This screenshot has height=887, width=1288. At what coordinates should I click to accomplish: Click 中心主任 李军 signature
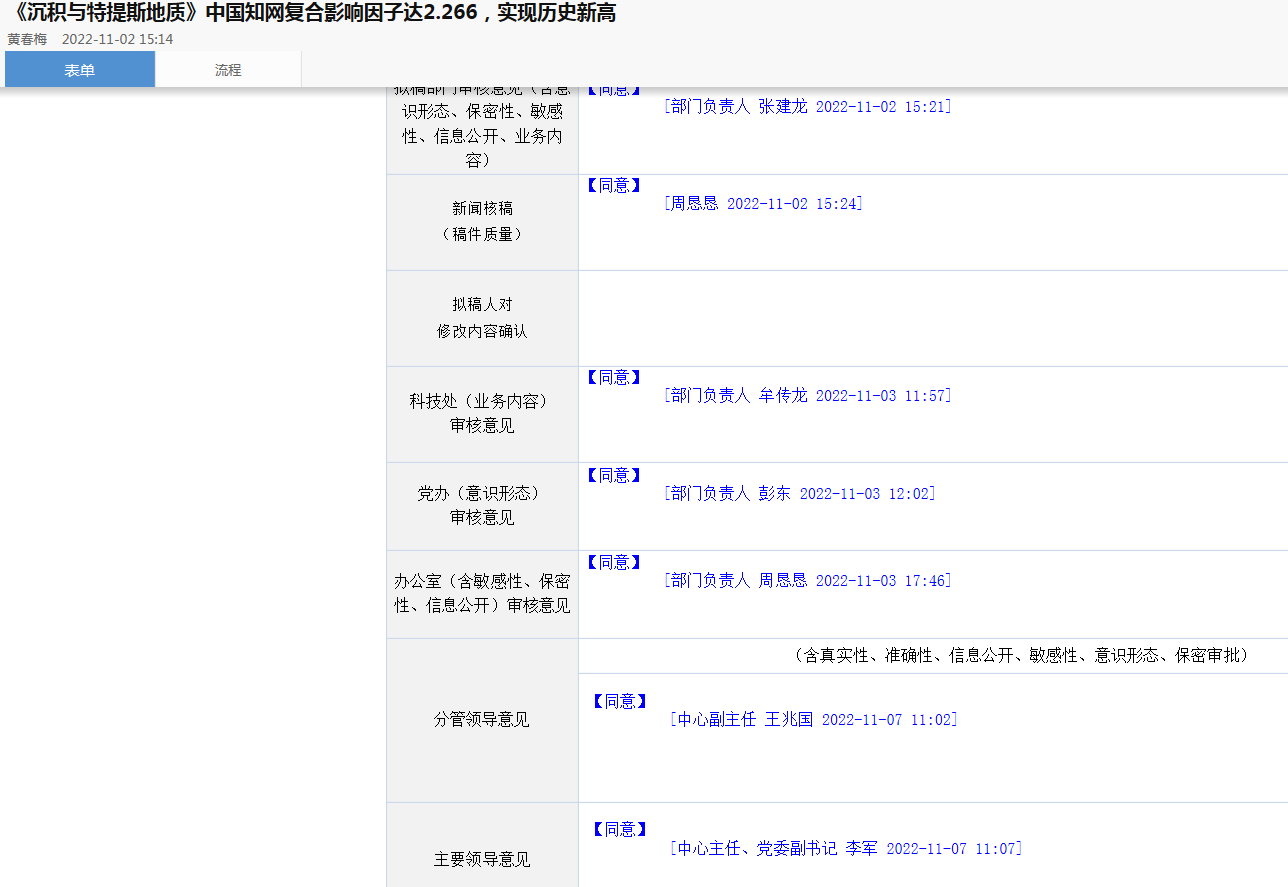tap(846, 849)
